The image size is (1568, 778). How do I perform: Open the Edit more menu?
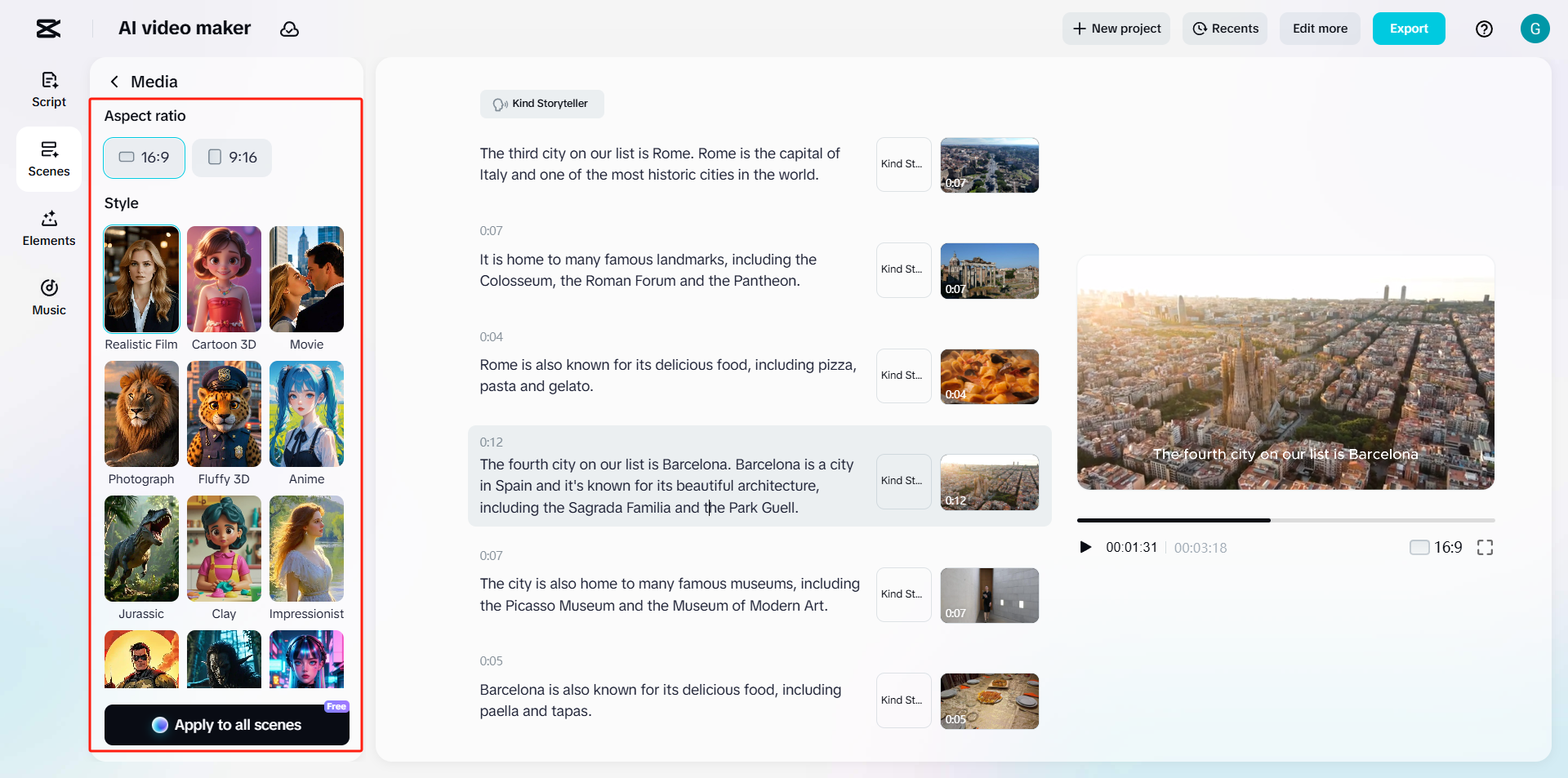(x=1319, y=29)
